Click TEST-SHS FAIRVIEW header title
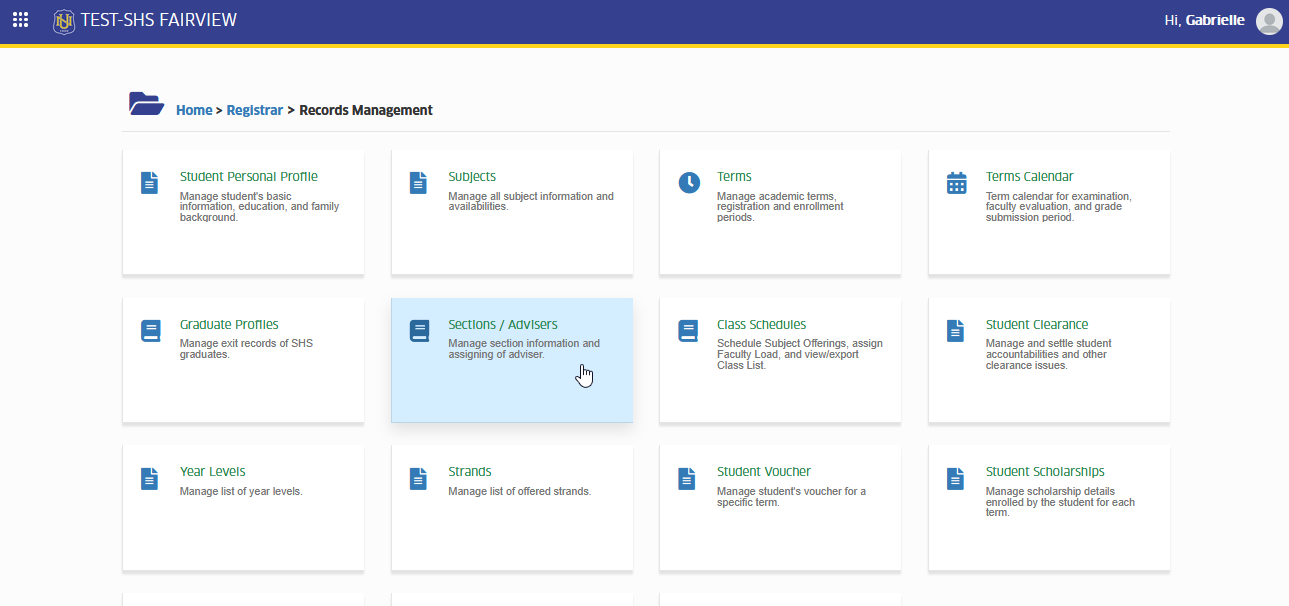The height and width of the screenshot is (606, 1289). [x=159, y=20]
